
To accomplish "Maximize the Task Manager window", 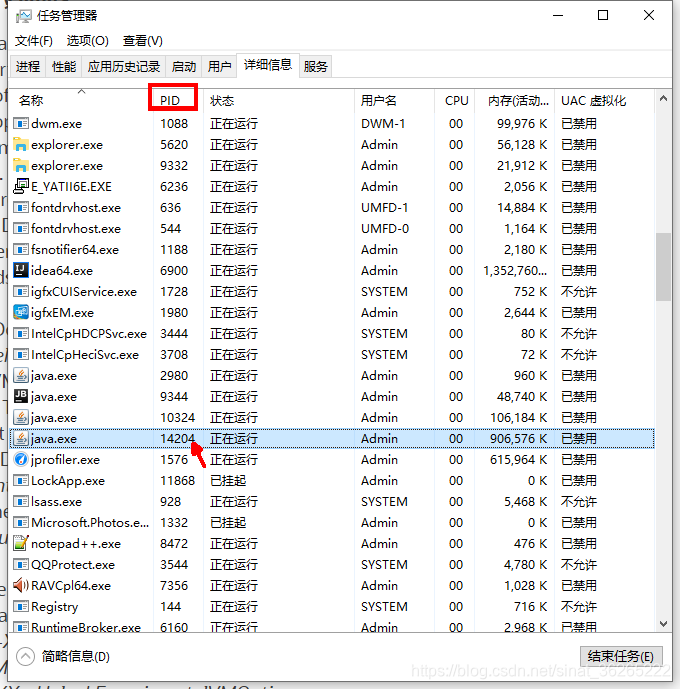I will click(x=603, y=15).
